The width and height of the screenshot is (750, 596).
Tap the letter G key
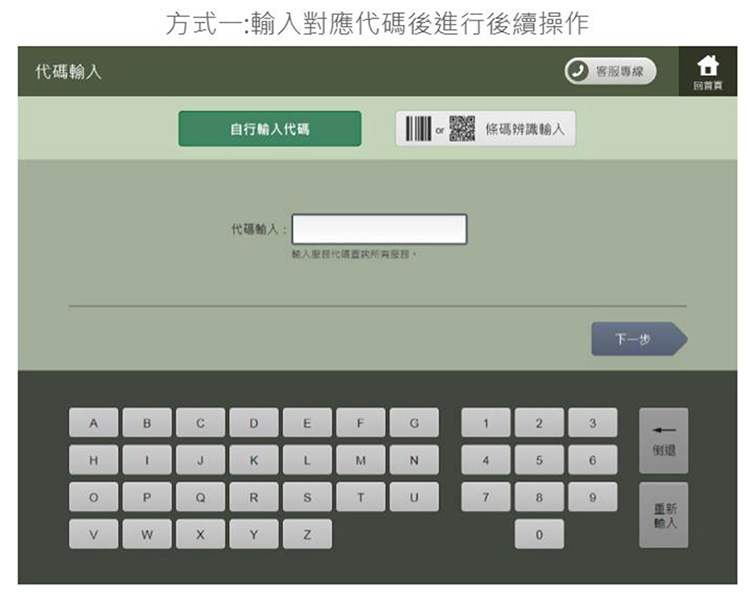click(x=414, y=423)
